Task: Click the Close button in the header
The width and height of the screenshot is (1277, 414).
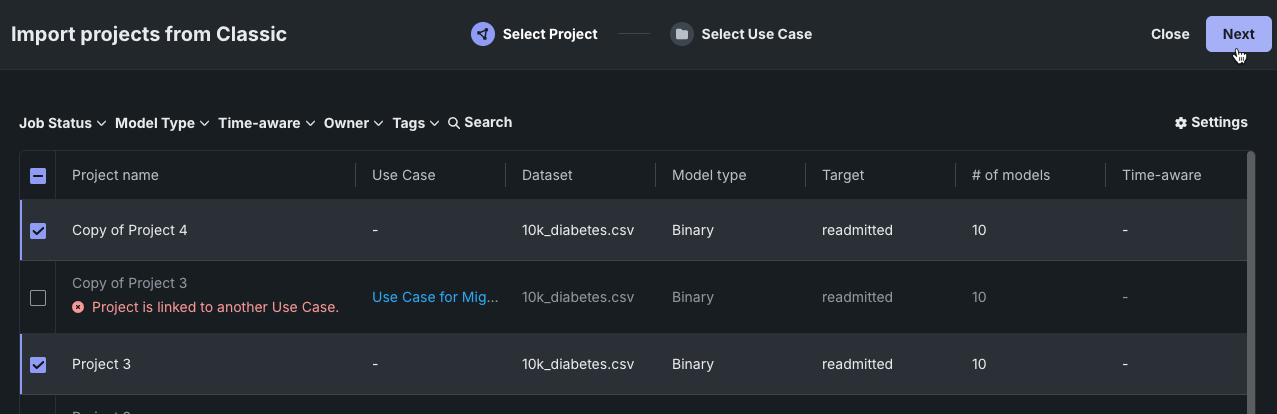Action: pyautogui.click(x=1170, y=34)
